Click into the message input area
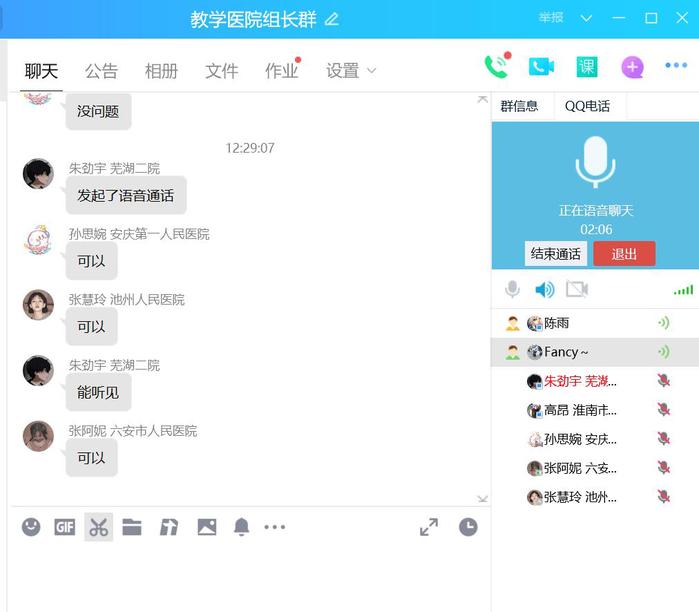Image resolution: width=699 pixels, height=612 pixels. point(250,577)
